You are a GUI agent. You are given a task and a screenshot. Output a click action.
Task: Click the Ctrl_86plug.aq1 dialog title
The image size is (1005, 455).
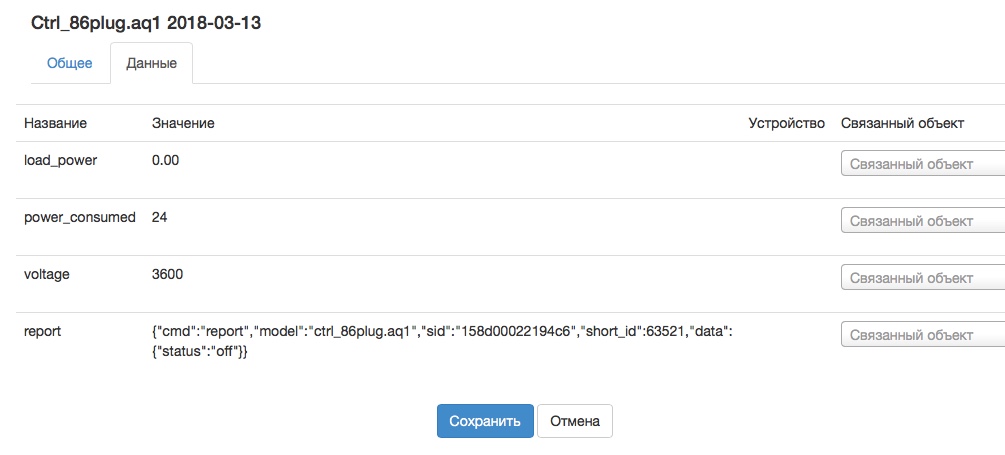pos(146,22)
